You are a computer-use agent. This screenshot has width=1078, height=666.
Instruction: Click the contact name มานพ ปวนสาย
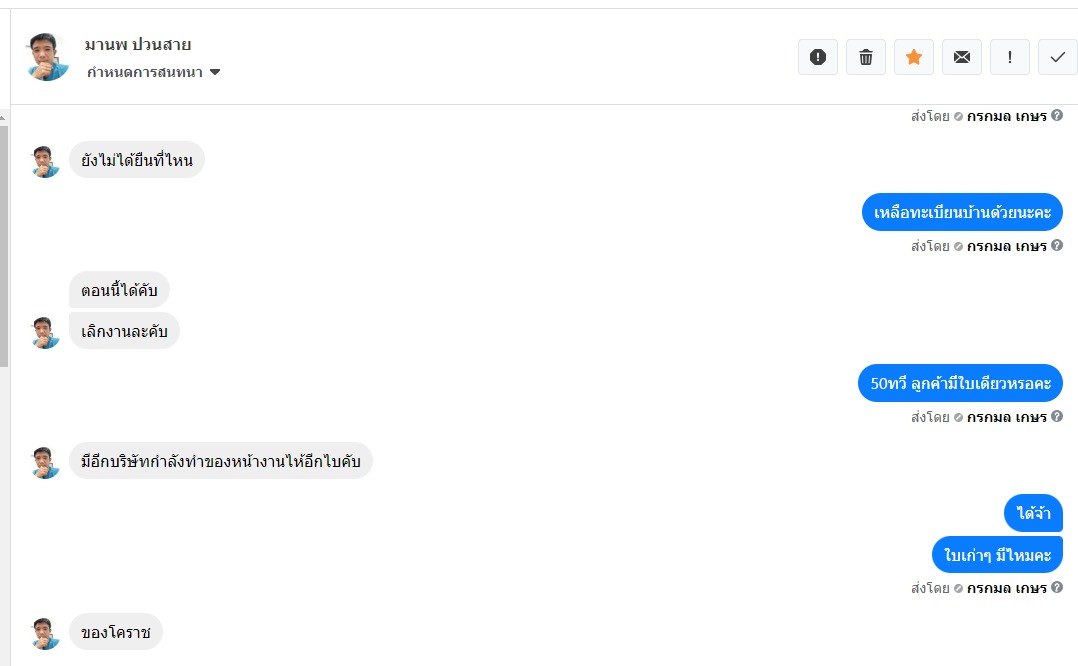pos(138,45)
